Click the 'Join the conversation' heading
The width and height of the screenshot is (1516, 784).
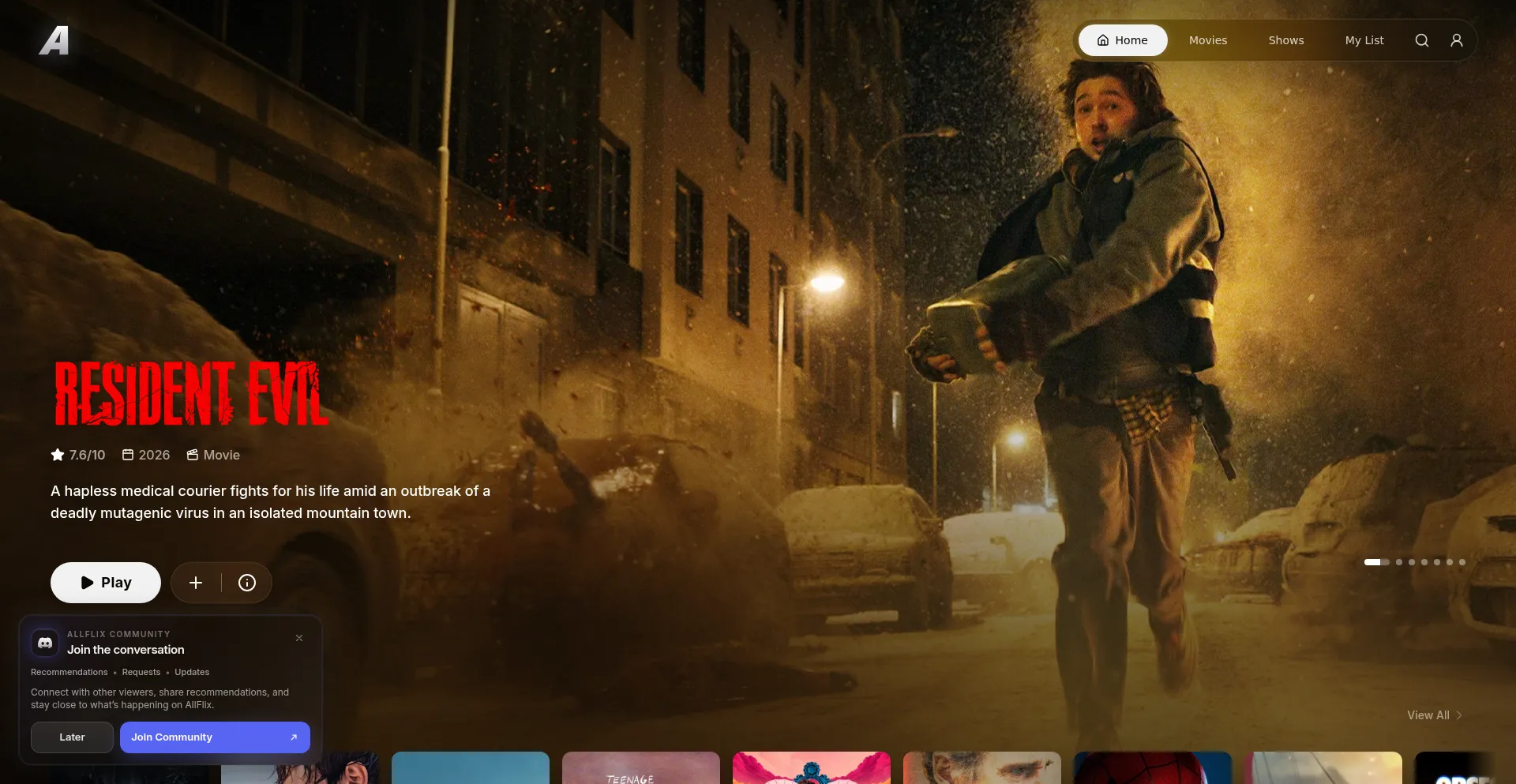126,650
